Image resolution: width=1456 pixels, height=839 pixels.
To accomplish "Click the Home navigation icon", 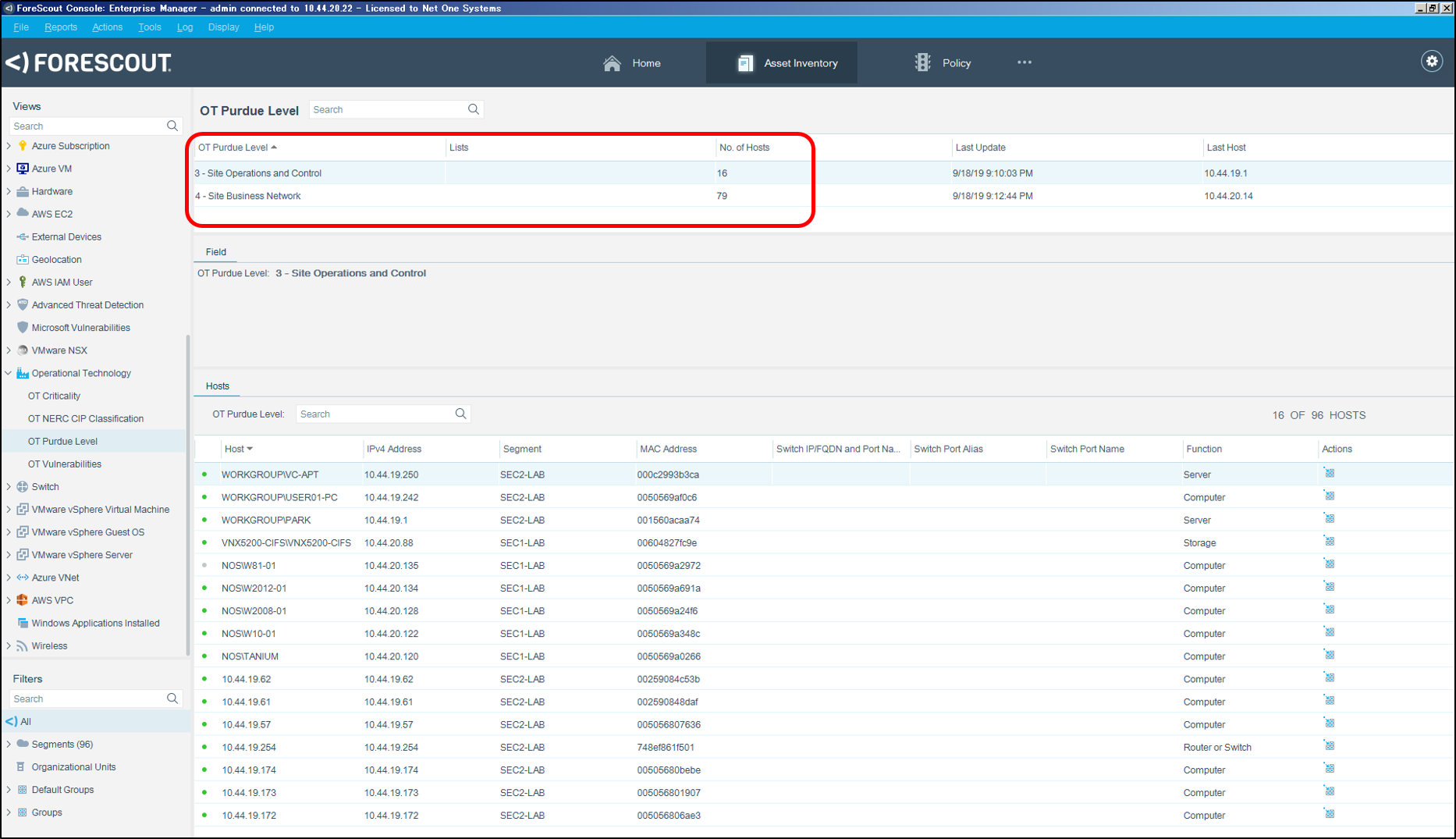I will [x=613, y=63].
